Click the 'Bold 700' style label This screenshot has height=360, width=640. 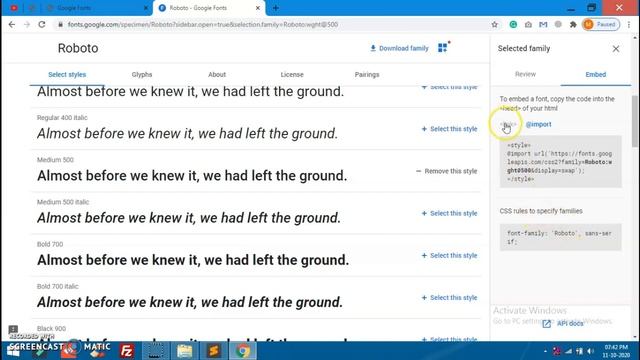pos(50,244)
